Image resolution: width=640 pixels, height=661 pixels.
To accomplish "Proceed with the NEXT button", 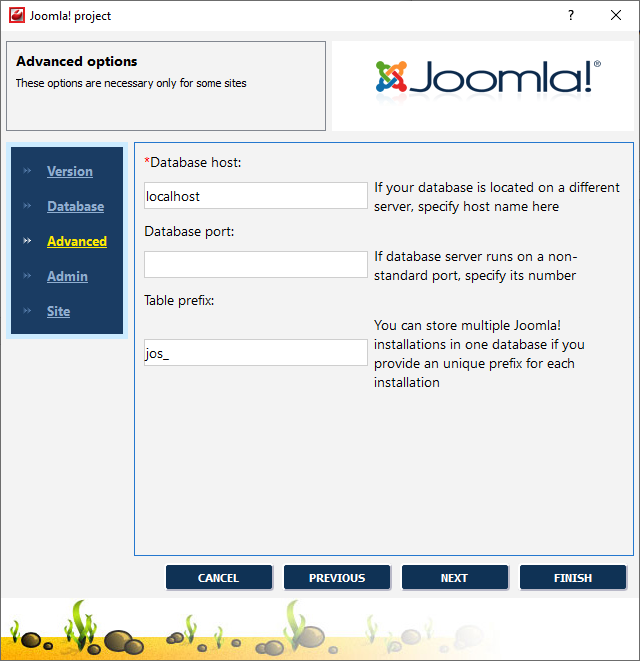I will [454, 578].
